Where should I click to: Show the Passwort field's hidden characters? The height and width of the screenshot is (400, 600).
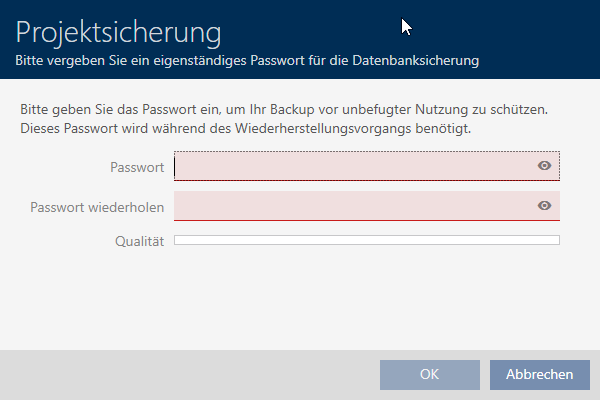point(544,166)
